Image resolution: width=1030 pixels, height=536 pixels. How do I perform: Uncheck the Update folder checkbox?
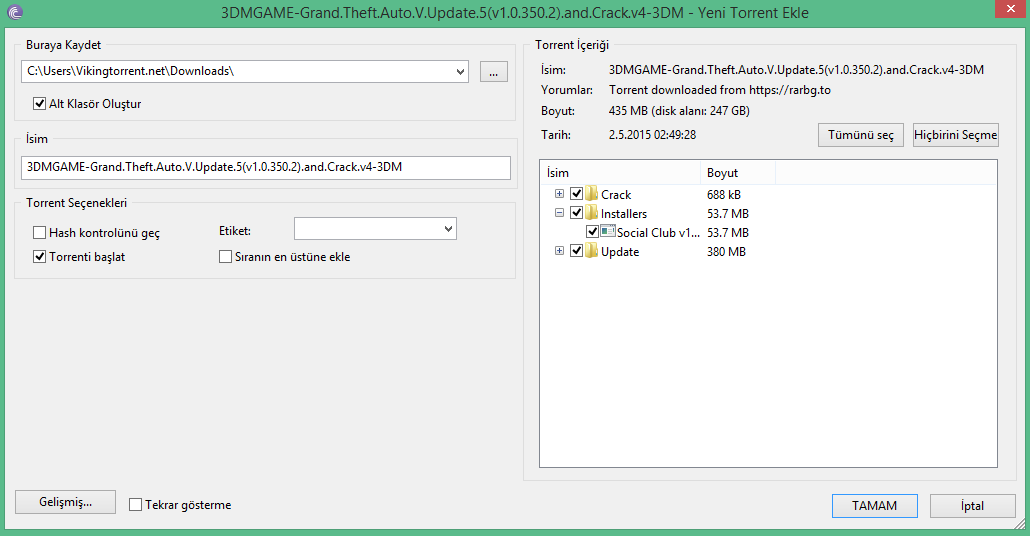tap(576, 251)
